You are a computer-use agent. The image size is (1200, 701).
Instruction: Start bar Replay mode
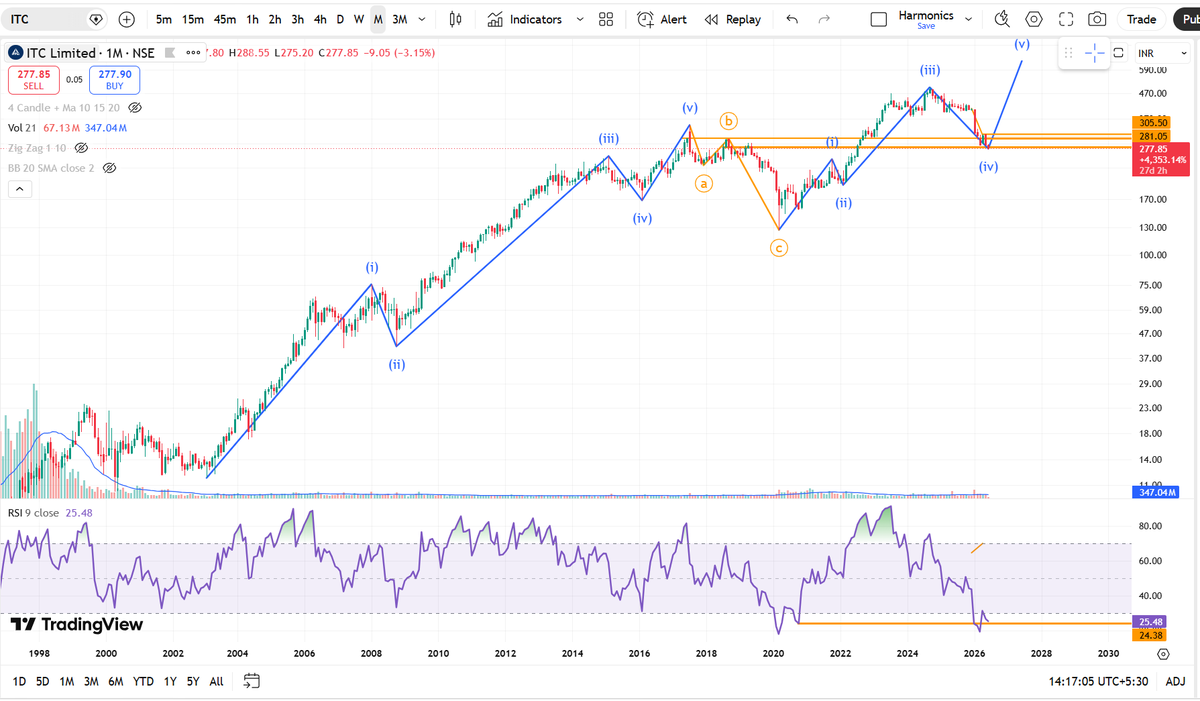click(733, 19)
